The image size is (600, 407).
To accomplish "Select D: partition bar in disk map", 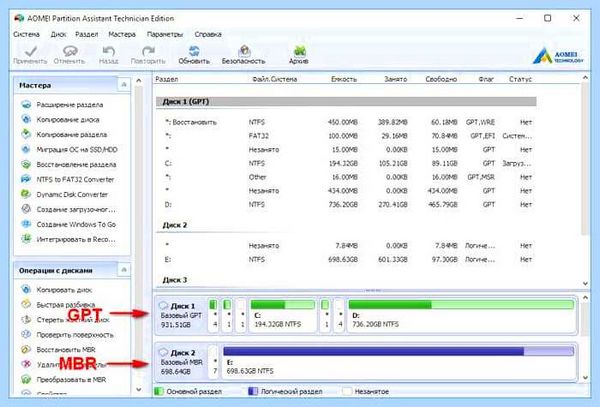I will pyautogui.click(x=461, y=315).
